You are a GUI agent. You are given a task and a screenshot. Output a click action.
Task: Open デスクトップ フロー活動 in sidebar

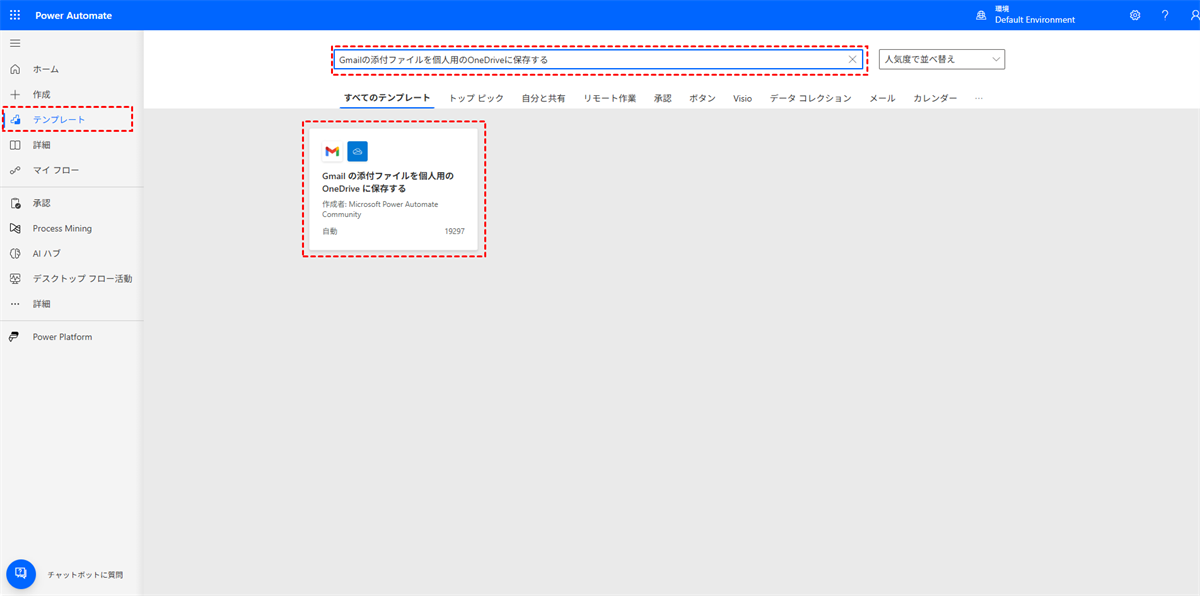click(83, 278)
